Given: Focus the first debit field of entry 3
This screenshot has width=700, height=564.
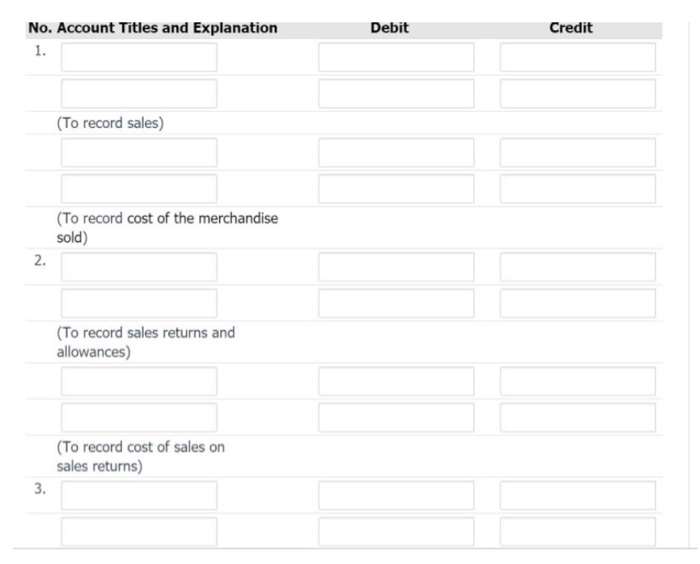Looking at the screenshot, I should coord(396,495).
